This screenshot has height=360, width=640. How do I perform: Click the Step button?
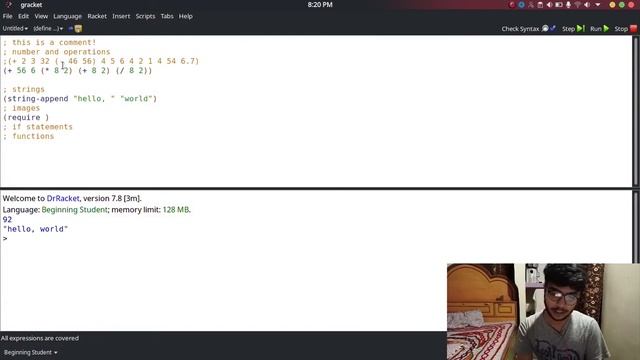click(x=573, y=29)
